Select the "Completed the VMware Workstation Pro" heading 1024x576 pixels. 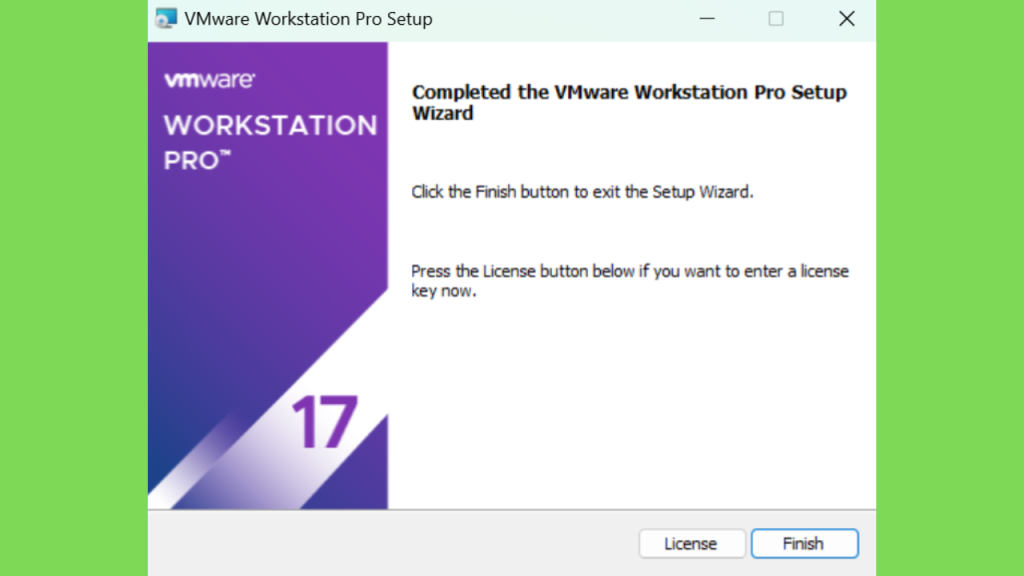point(629,103)
